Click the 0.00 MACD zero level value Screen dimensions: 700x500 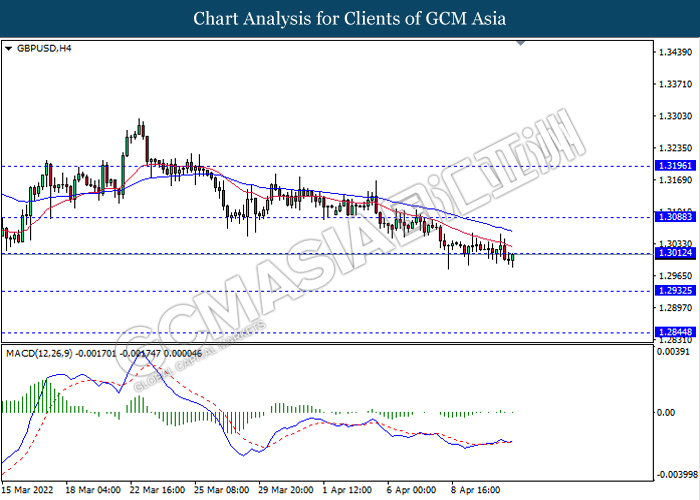coord(666,412)
